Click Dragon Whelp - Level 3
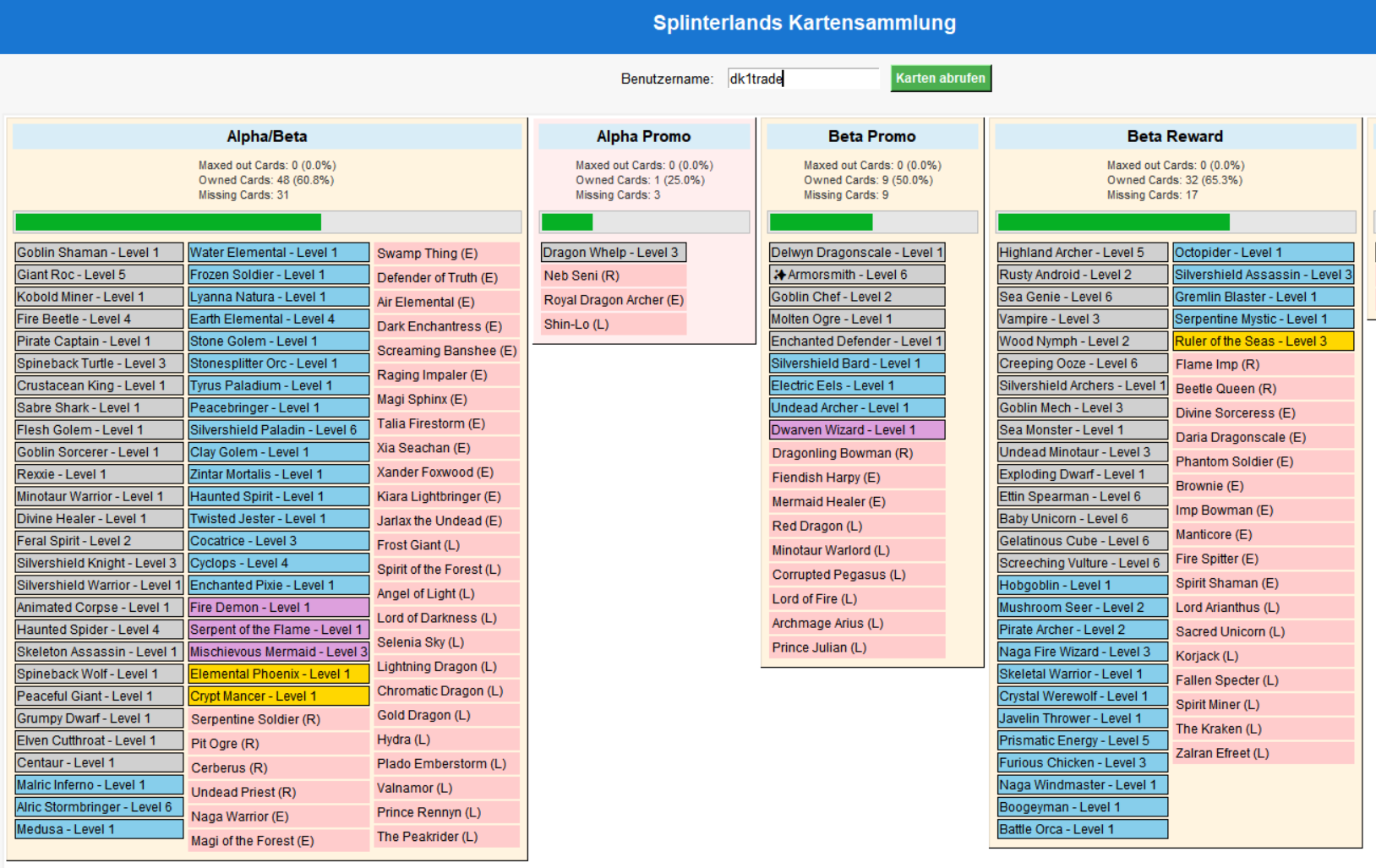Image resolution: width=1376 pixels, height=868 pixels. pos(614,253)
